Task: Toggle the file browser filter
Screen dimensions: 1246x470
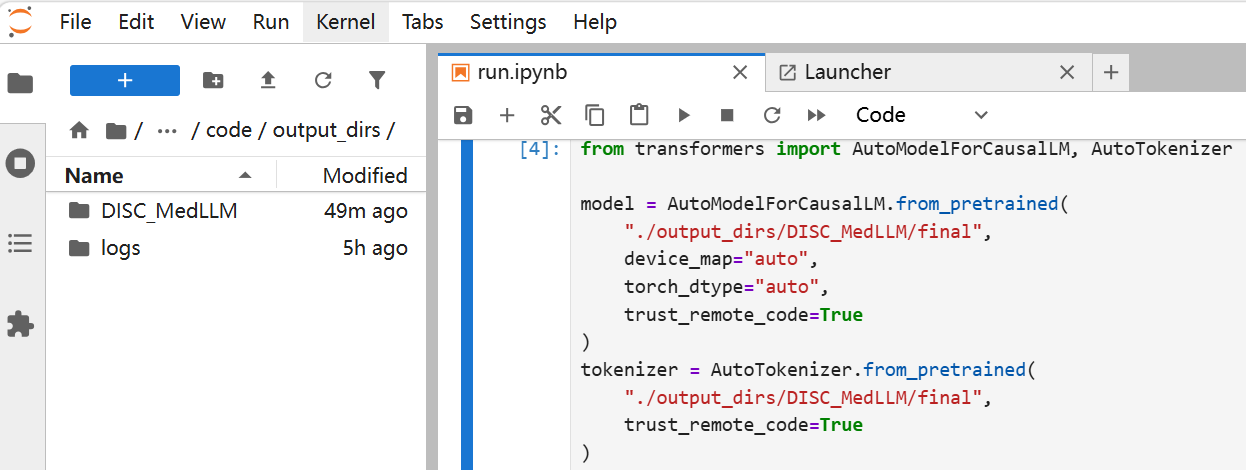Action: tap(377, 80)
